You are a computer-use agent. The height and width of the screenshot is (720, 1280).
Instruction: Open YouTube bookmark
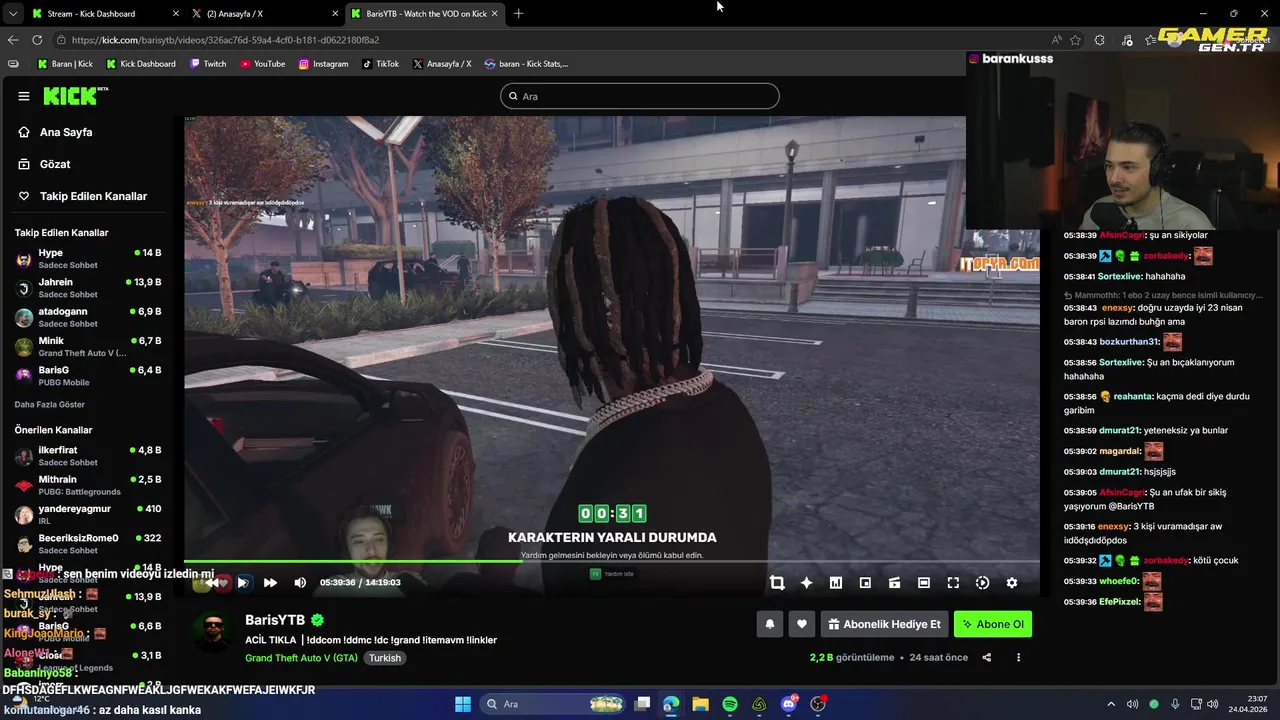click(x=262, y=64)
